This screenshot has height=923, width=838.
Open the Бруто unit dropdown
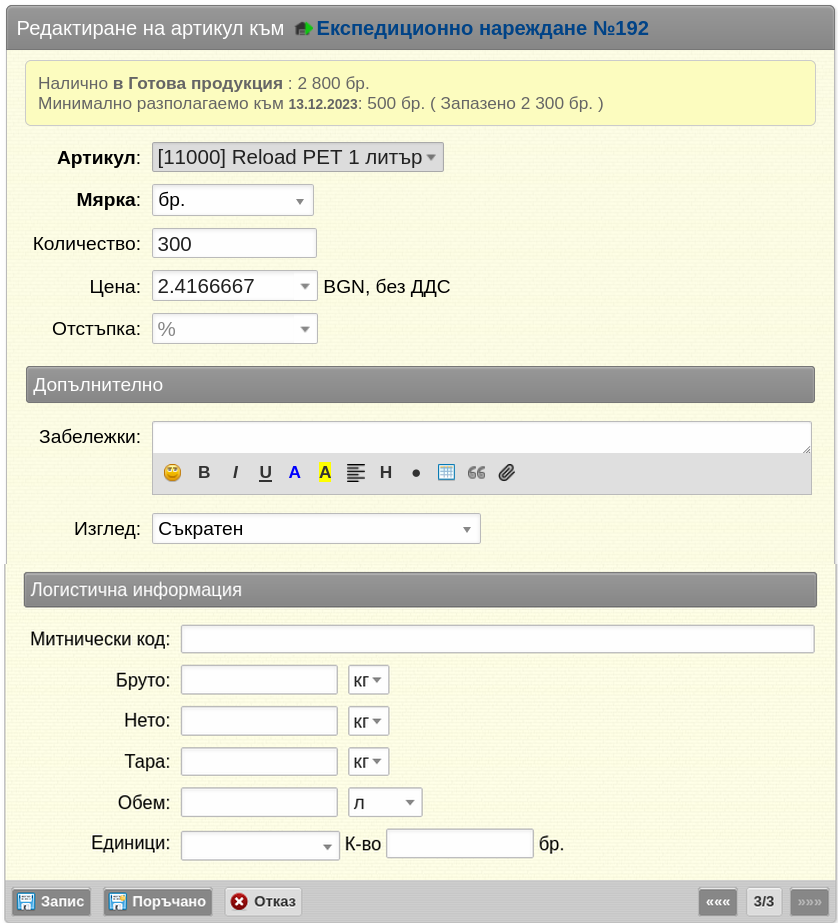click(x=368, y=680)
